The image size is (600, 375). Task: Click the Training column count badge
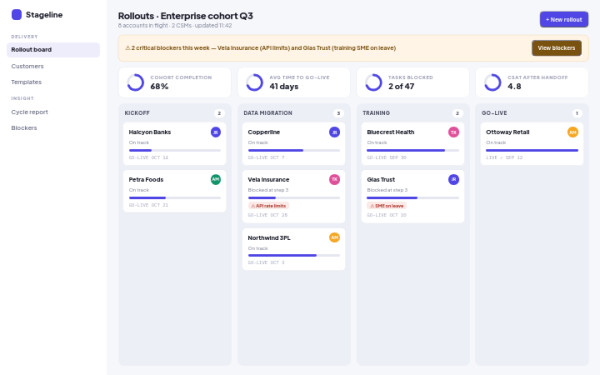[x=457, y=113]
